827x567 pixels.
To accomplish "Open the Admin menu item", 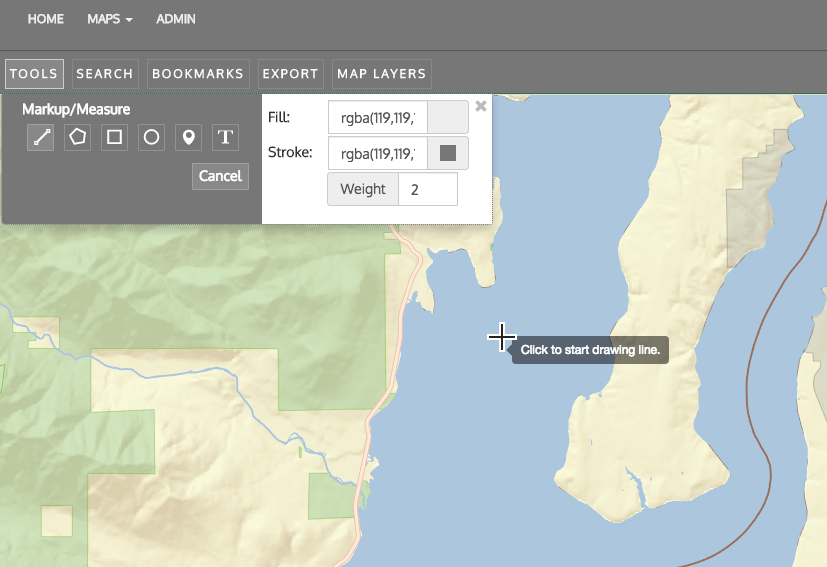I will point(176,19).
